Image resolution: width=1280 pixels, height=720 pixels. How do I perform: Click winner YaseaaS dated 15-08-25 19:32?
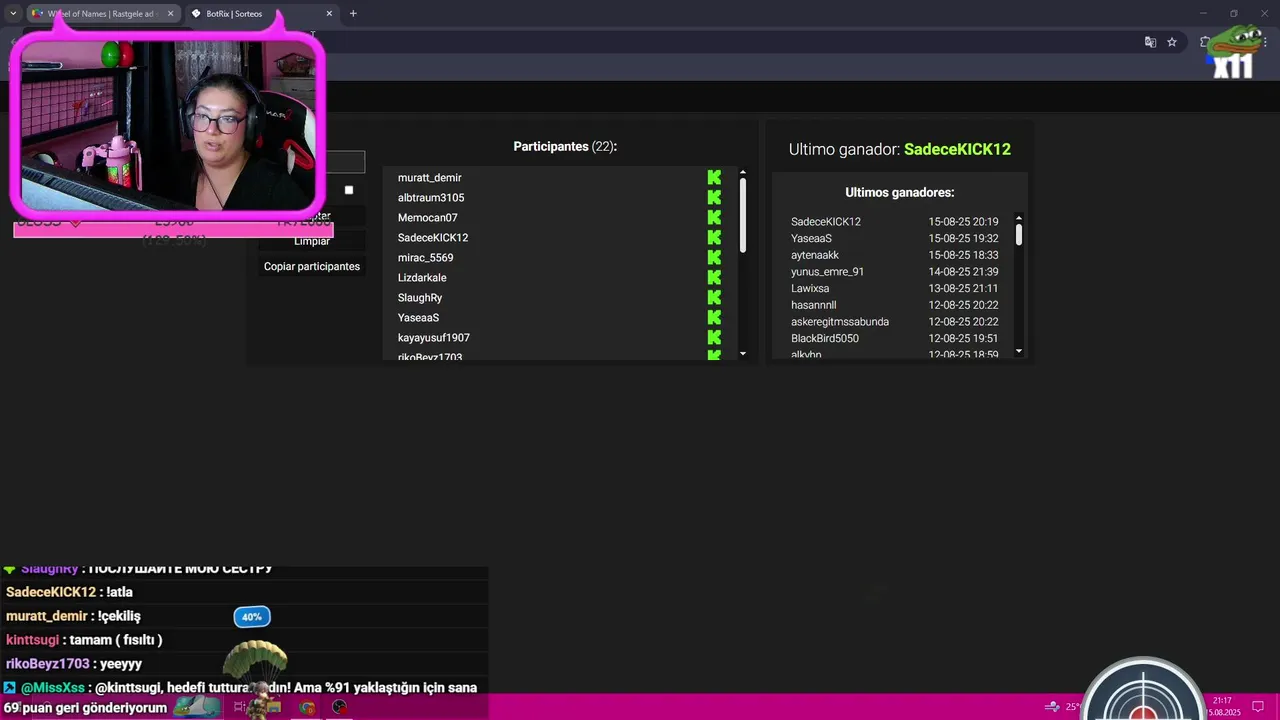[811, 239]
